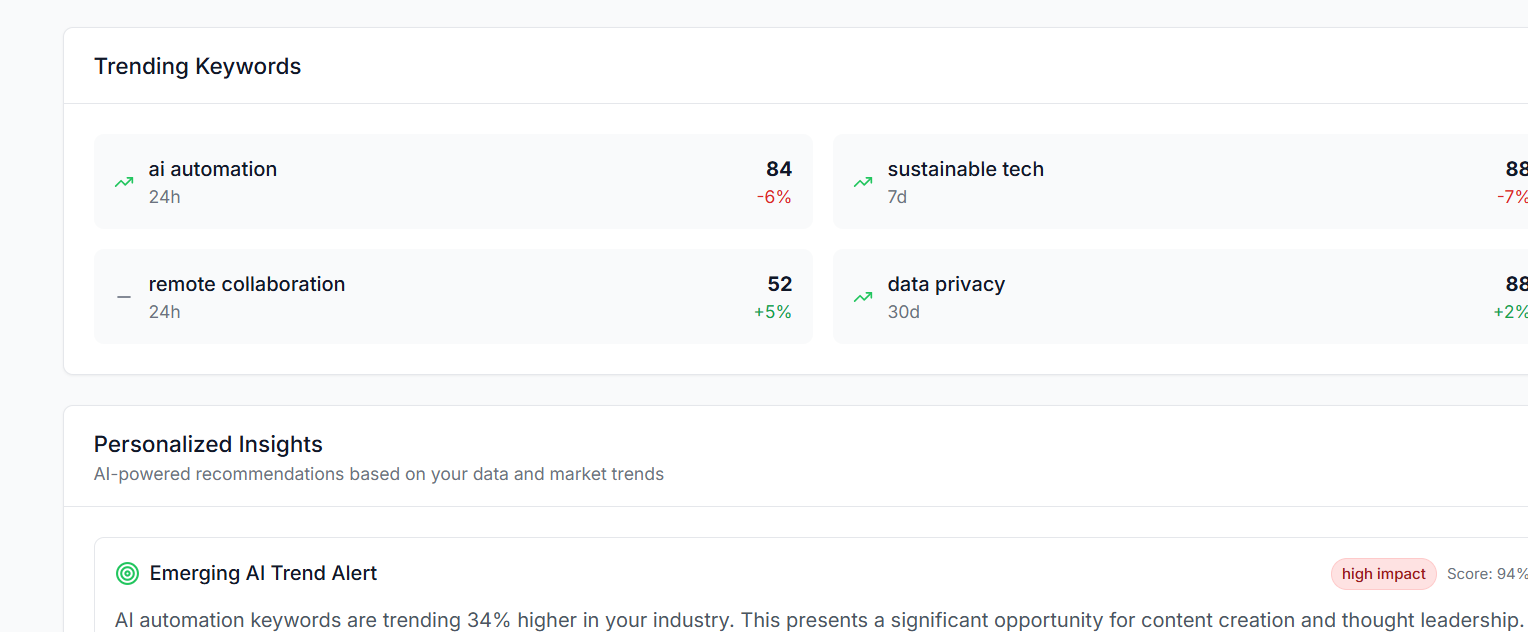Click the flat trend dash beside remote collaboration

click(124, 297)
